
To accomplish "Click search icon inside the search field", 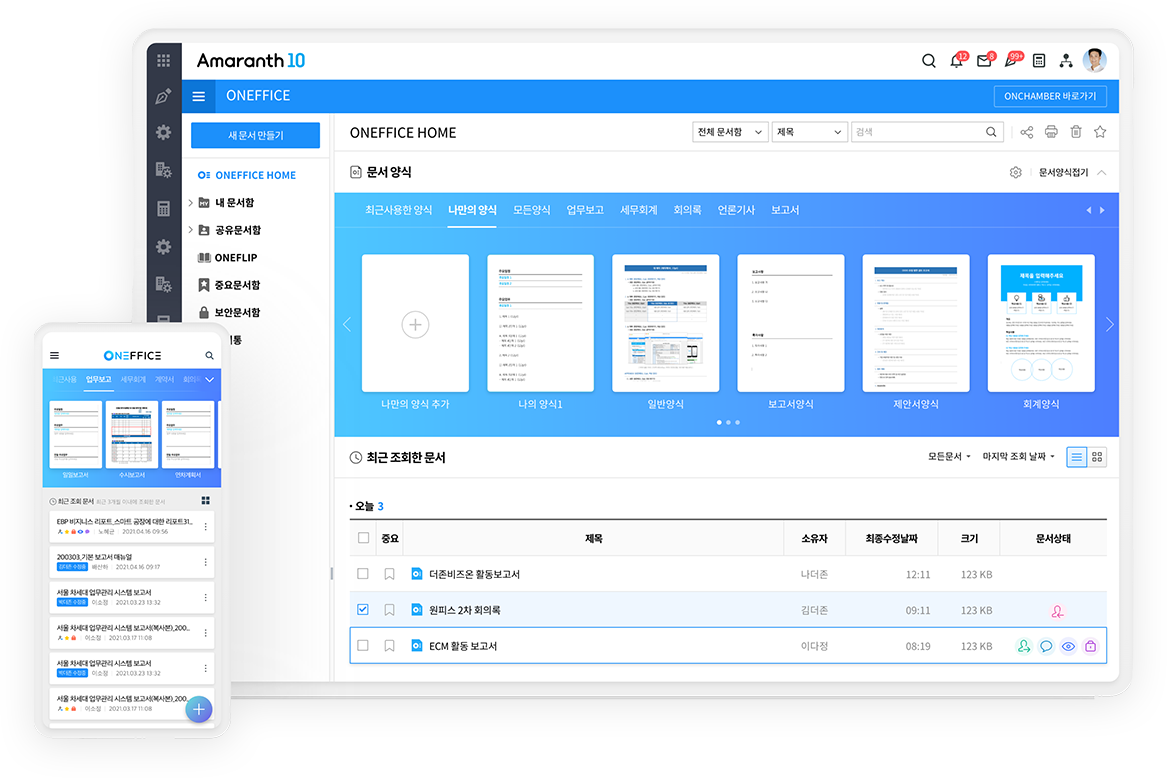I will [x=991, y=132].
